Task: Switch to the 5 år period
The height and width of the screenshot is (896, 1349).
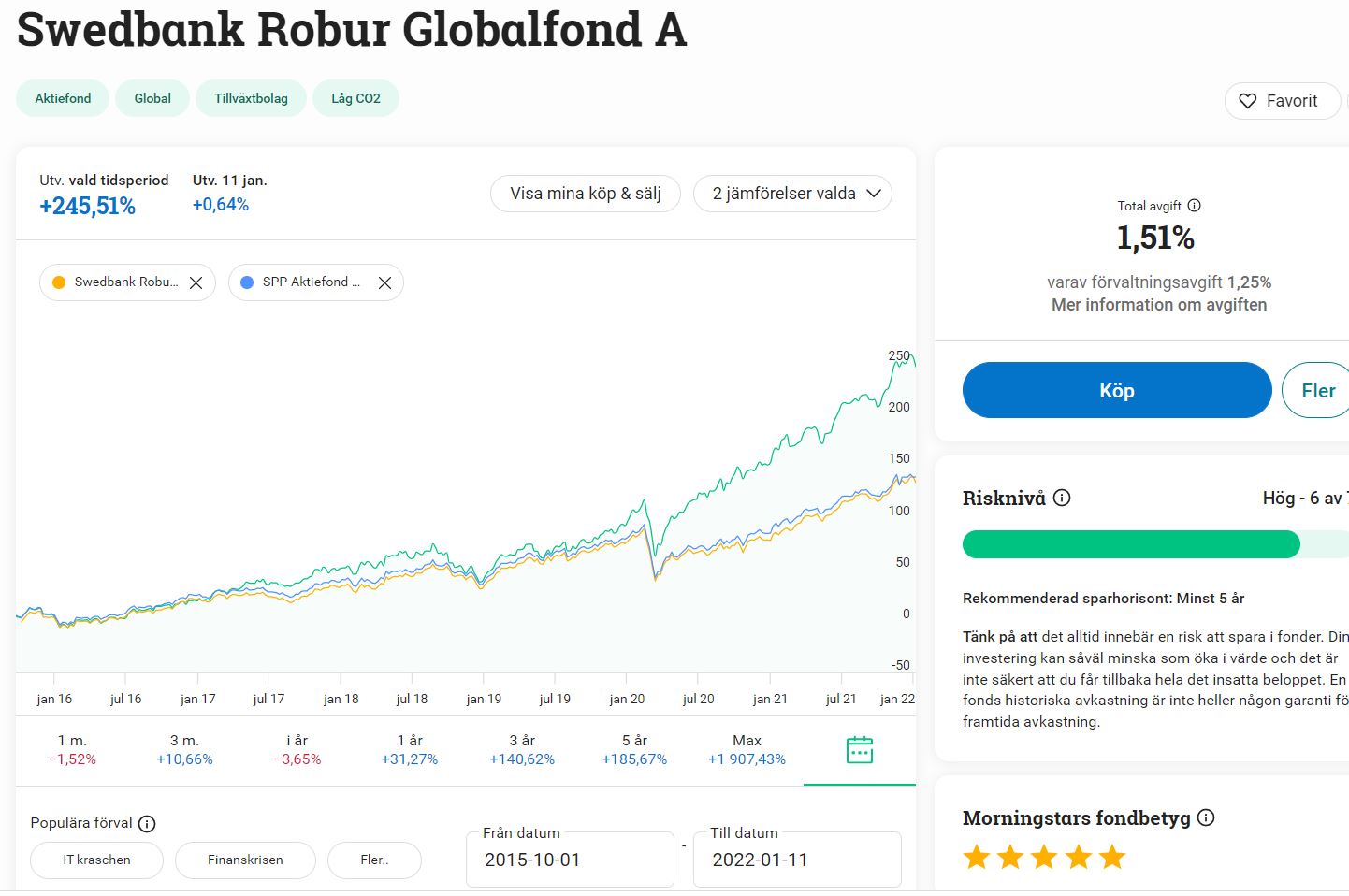Action: coord(634,749)
